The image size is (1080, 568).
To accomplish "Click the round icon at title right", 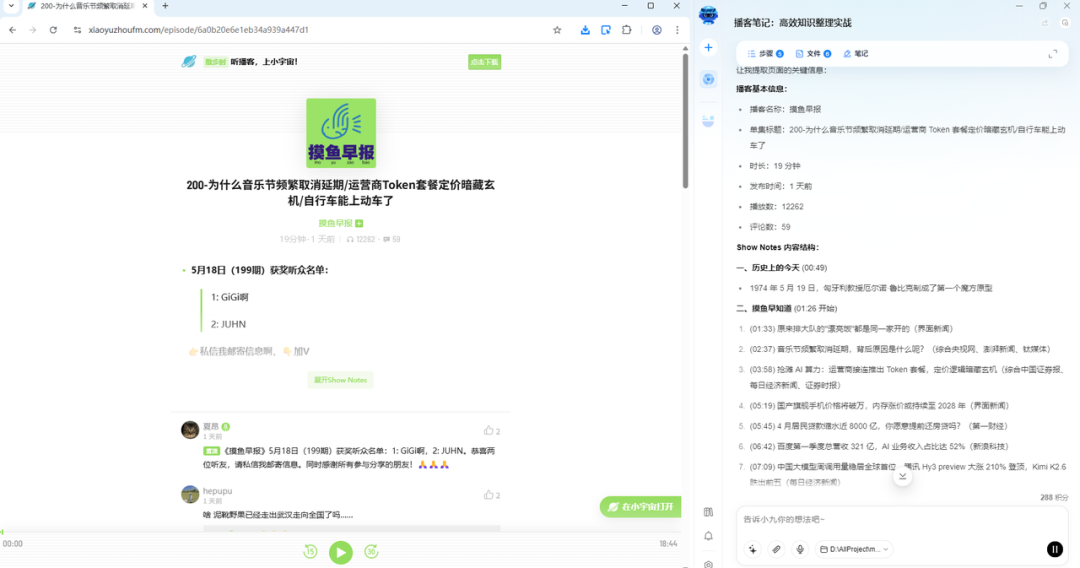I will tap(1065, 23).
